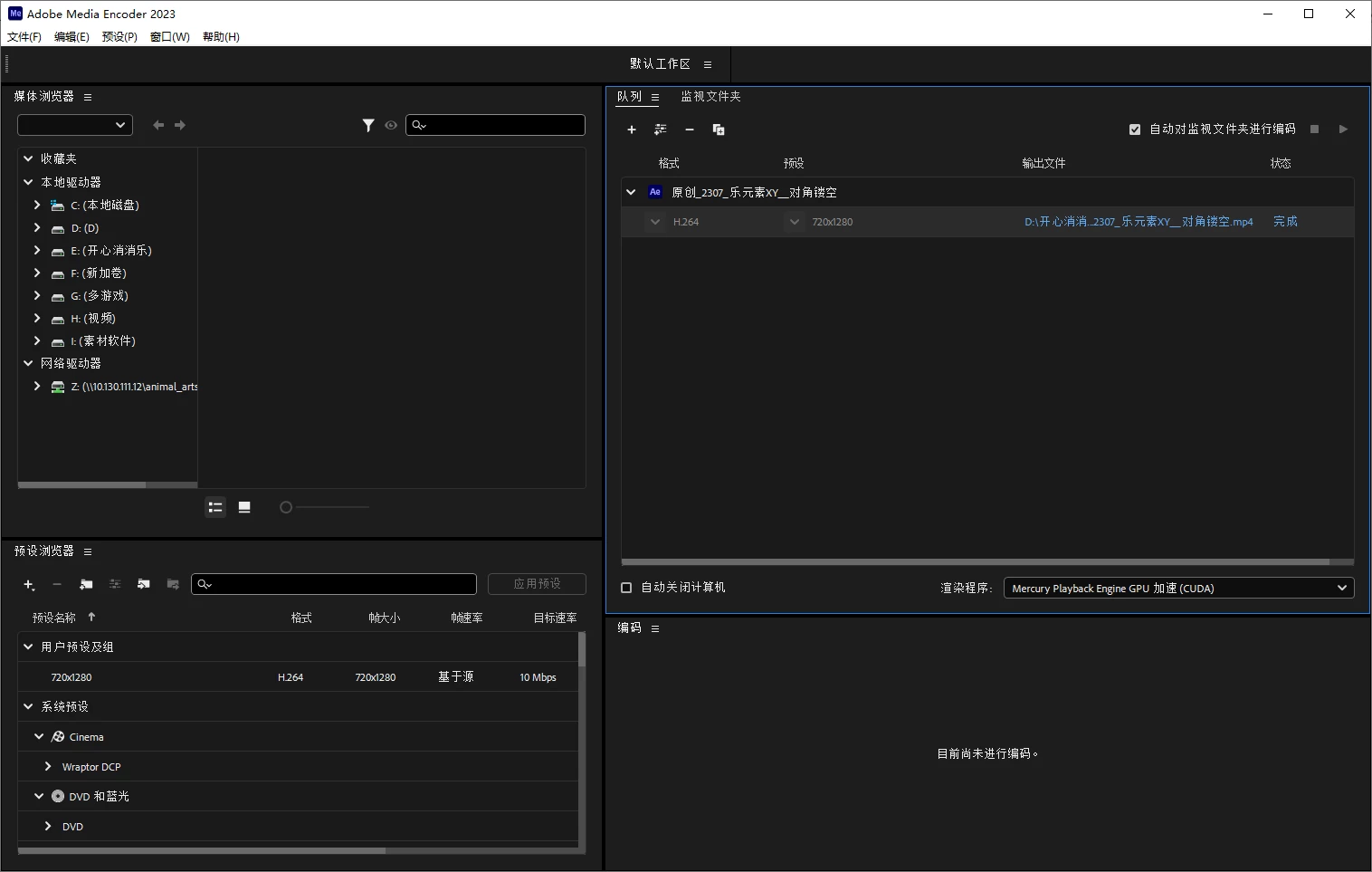Collapse the Favorites tree node

coord(28,158)
